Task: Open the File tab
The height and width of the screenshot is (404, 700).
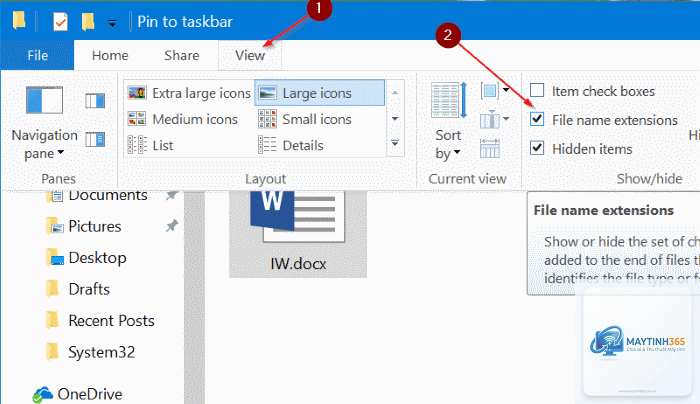Action: tap(37, 55)
